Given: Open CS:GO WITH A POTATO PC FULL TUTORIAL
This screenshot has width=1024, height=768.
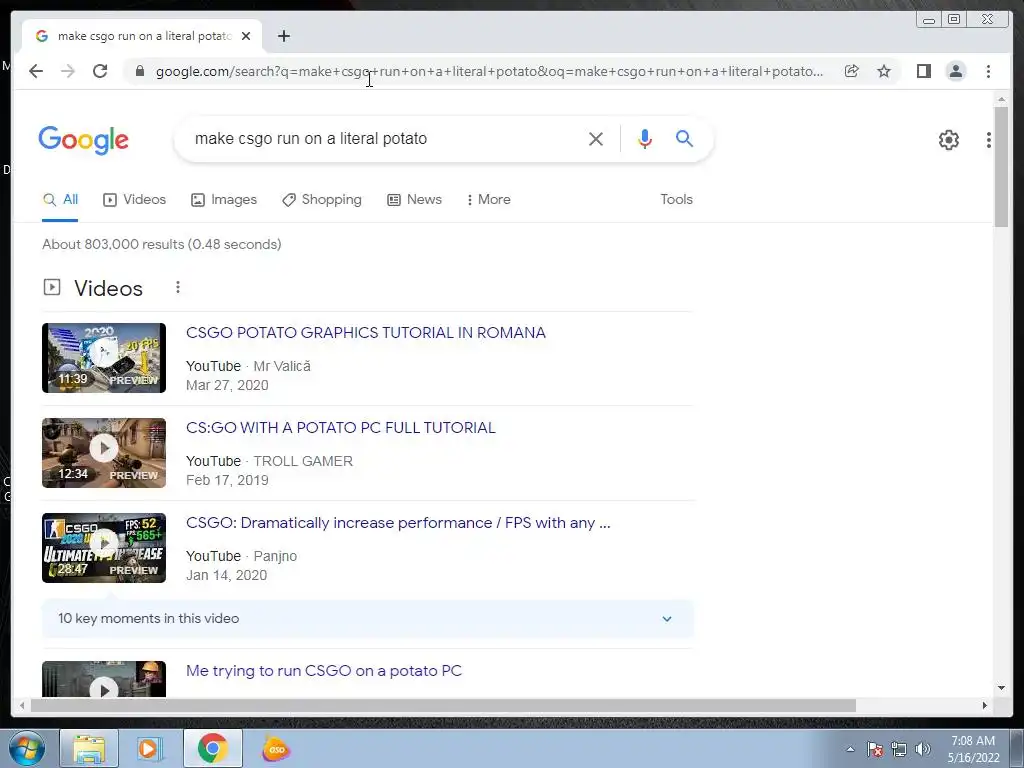Looking at the screenshot, I should coord(341,428).
